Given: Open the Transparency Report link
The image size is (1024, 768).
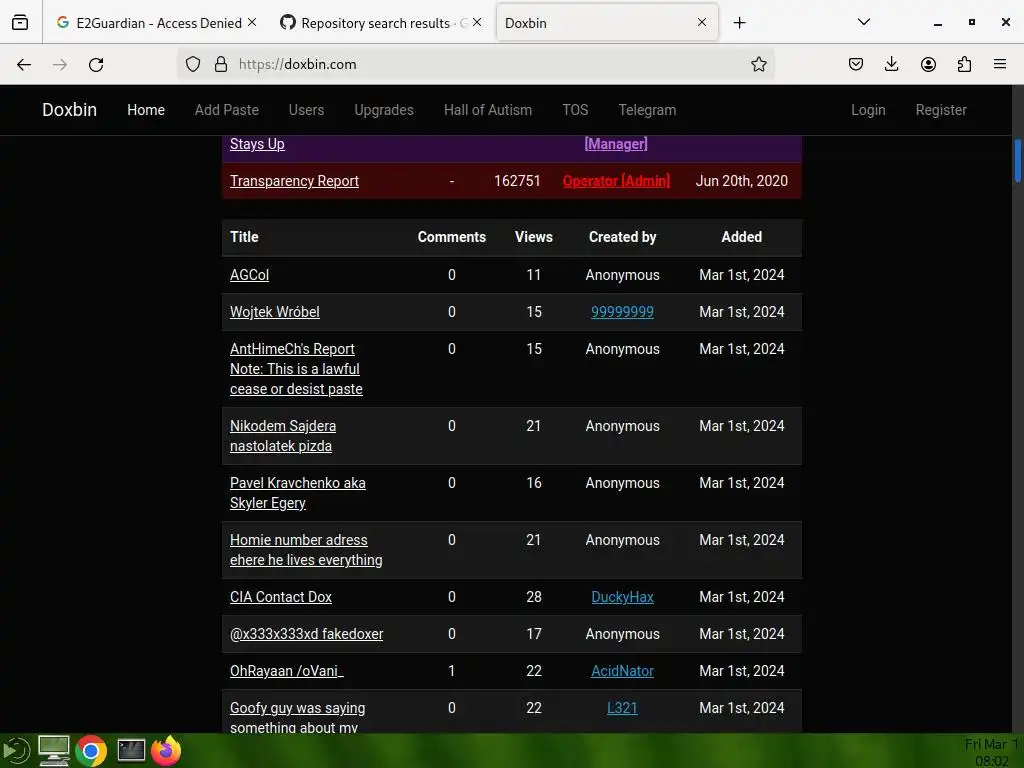Looking at the screenshot, I should tap(294, 181).
